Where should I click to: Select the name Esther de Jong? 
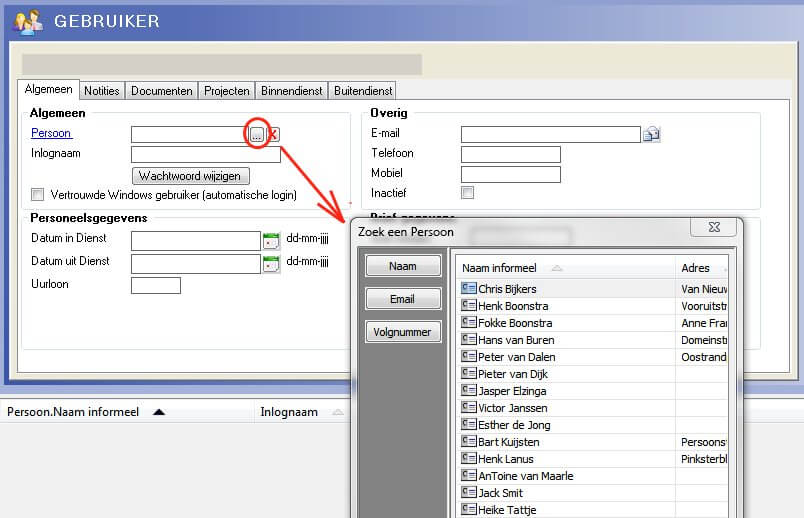pyautogui.click(x=514, y=425)
